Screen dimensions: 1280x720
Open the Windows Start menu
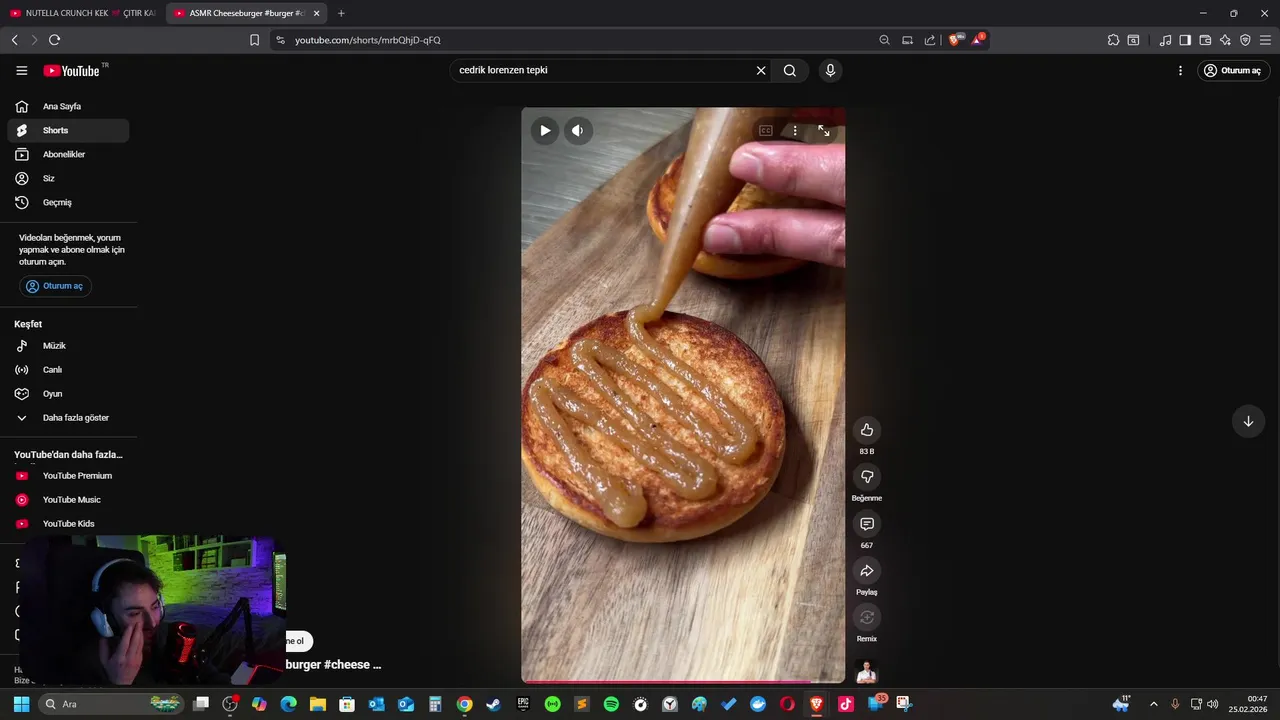click(x=21, y=704)
